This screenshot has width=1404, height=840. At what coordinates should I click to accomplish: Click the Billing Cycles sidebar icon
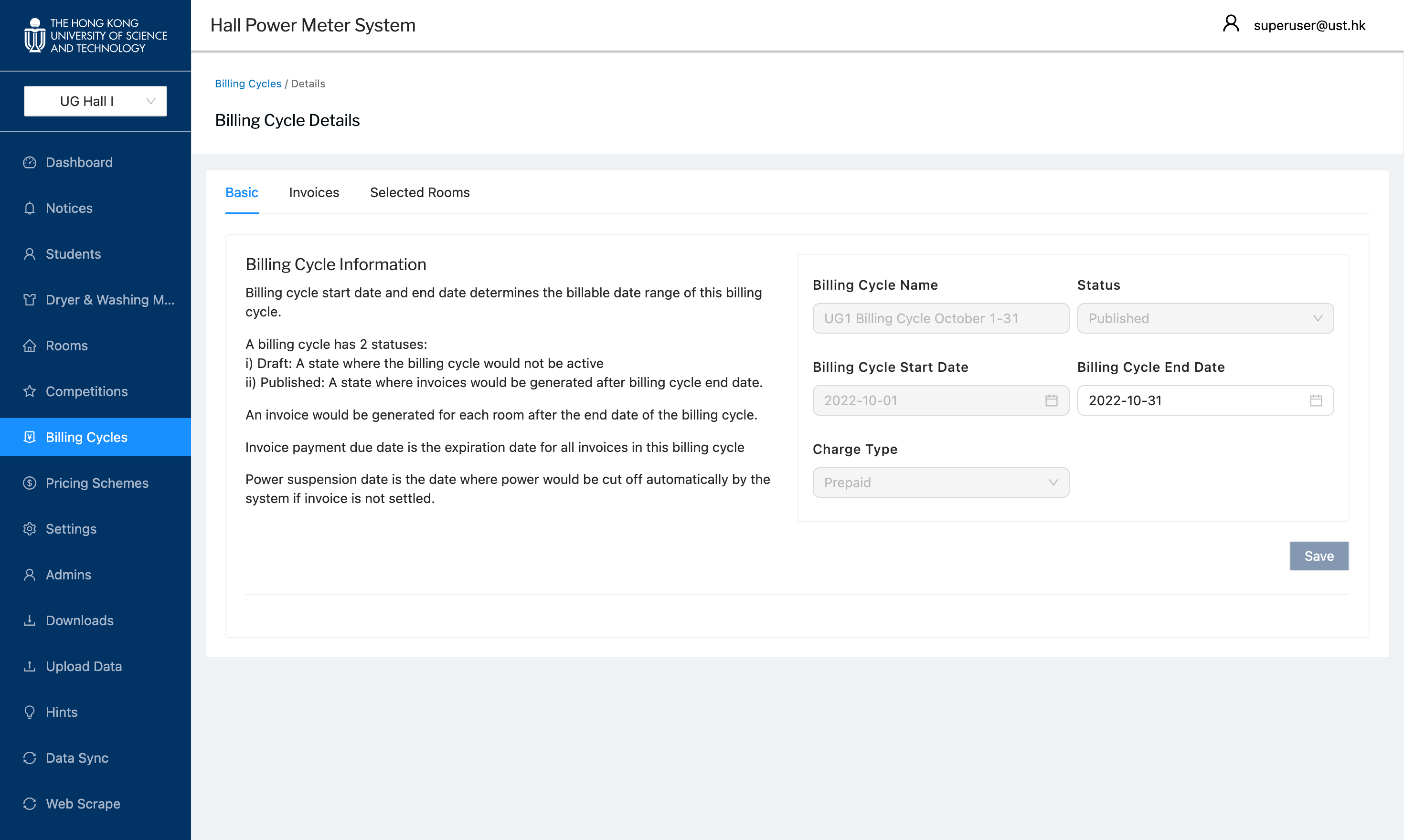click(x=30, y=437)
